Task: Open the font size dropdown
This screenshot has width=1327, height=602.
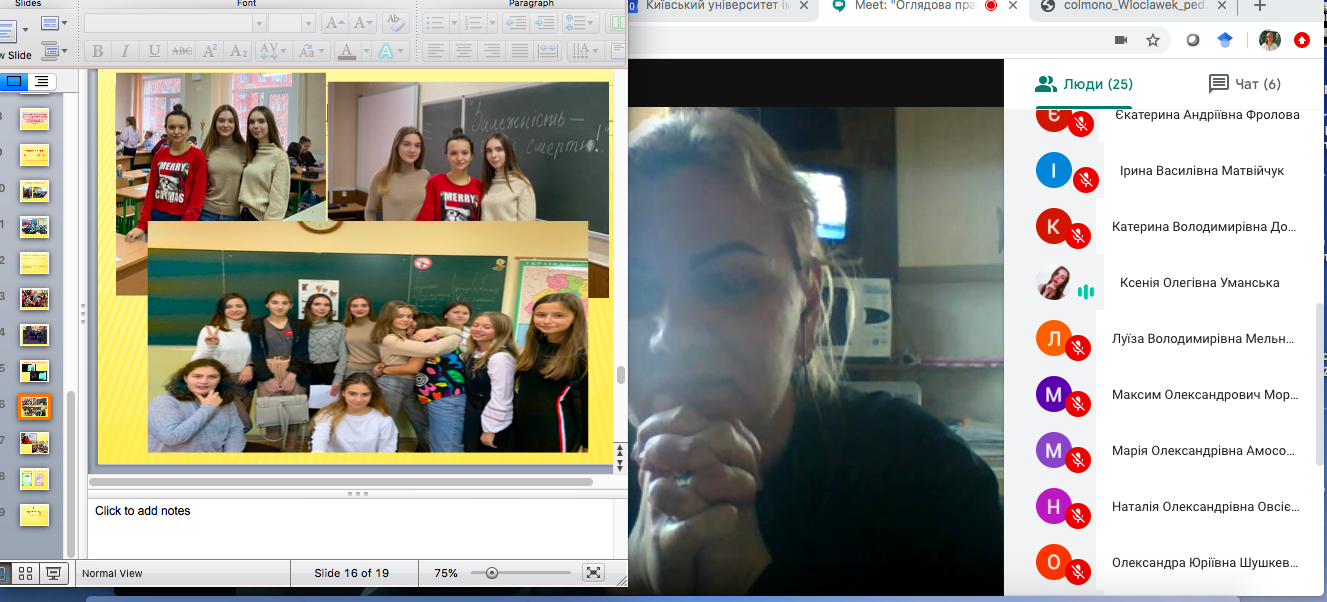Action: coord(308,22)
